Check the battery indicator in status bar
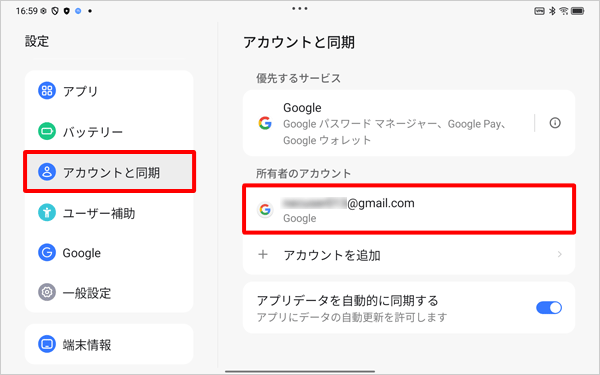 click(577, 11)
